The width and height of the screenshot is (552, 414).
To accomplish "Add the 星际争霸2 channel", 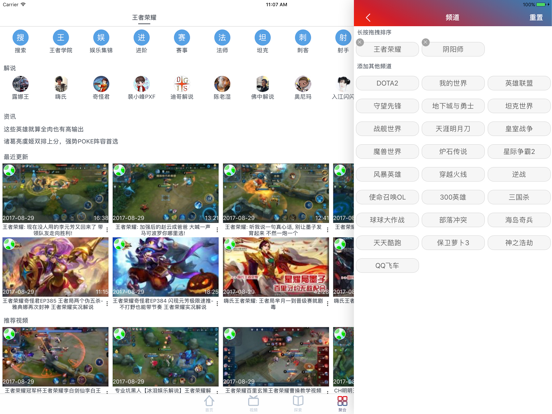I will (x=519, y=152).
